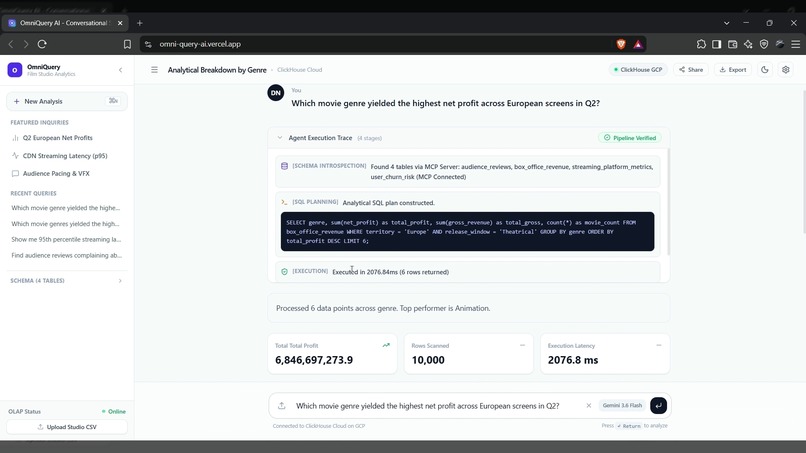Toggle dark mode with the moon icon
806x453 pixels.
tap(765, 70)
